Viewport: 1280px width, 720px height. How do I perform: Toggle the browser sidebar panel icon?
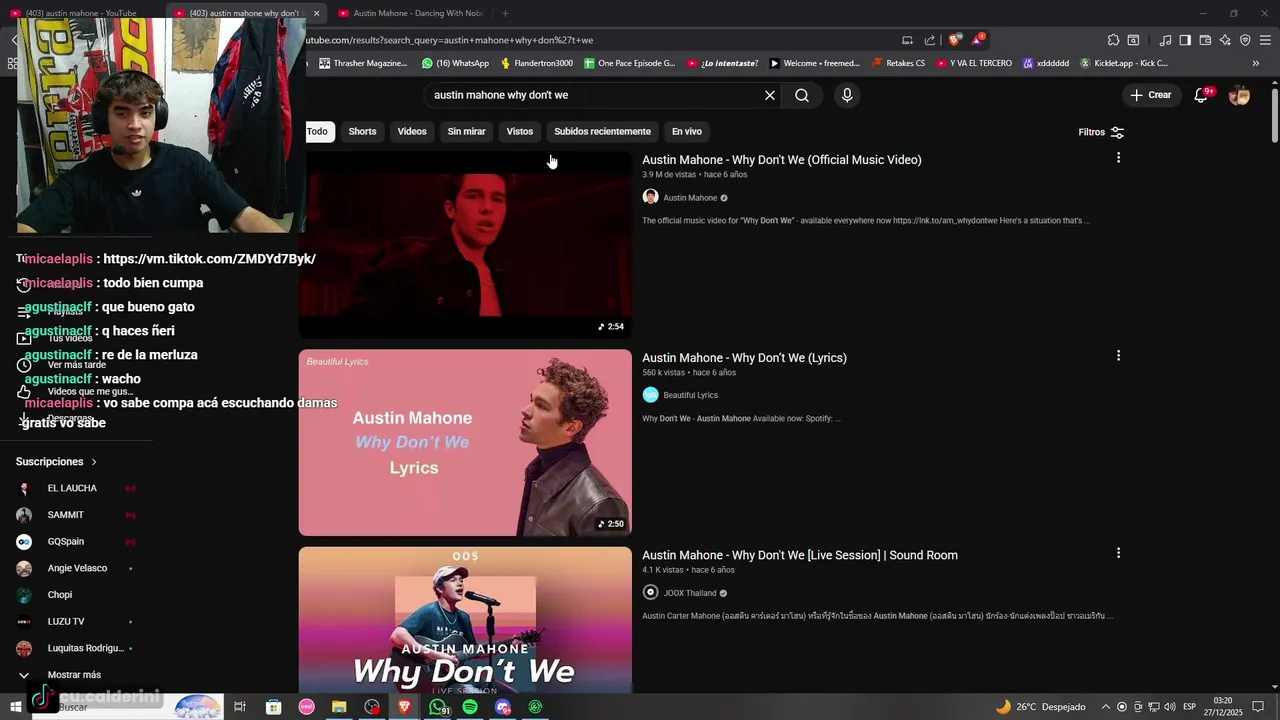(x=1185, y=40)
